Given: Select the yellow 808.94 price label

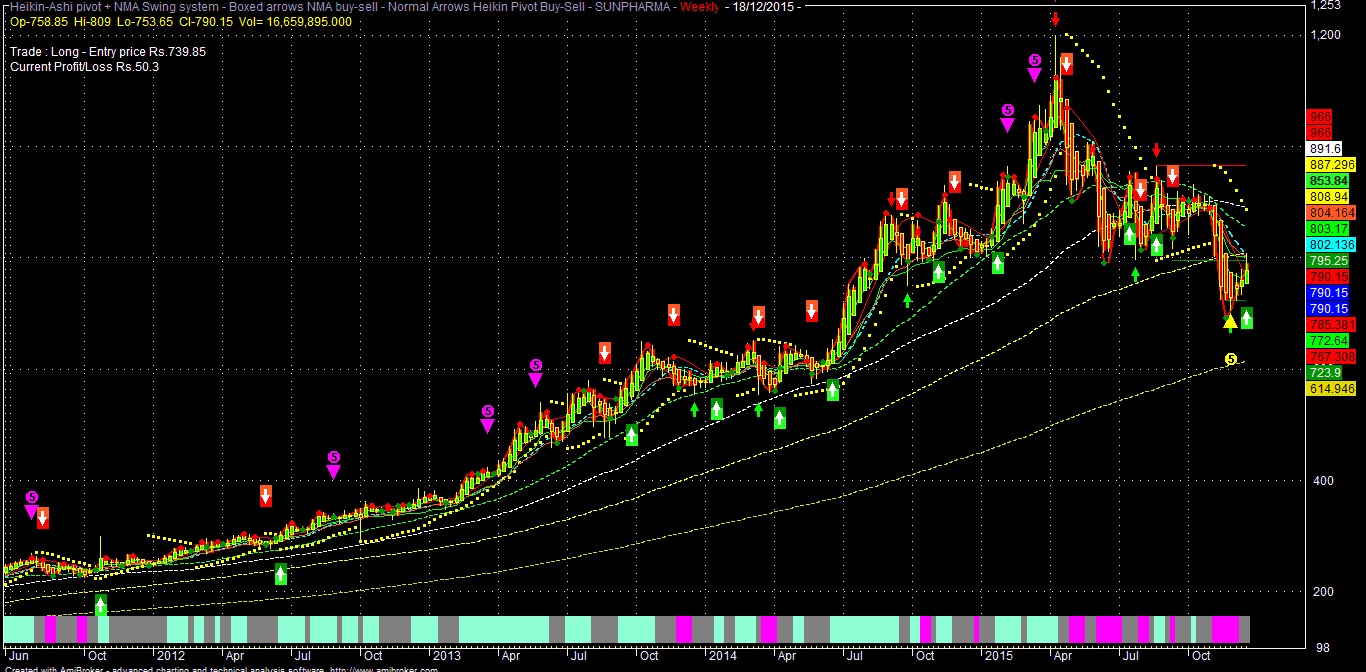Looking at the screenshot, I should (1327, 197).
